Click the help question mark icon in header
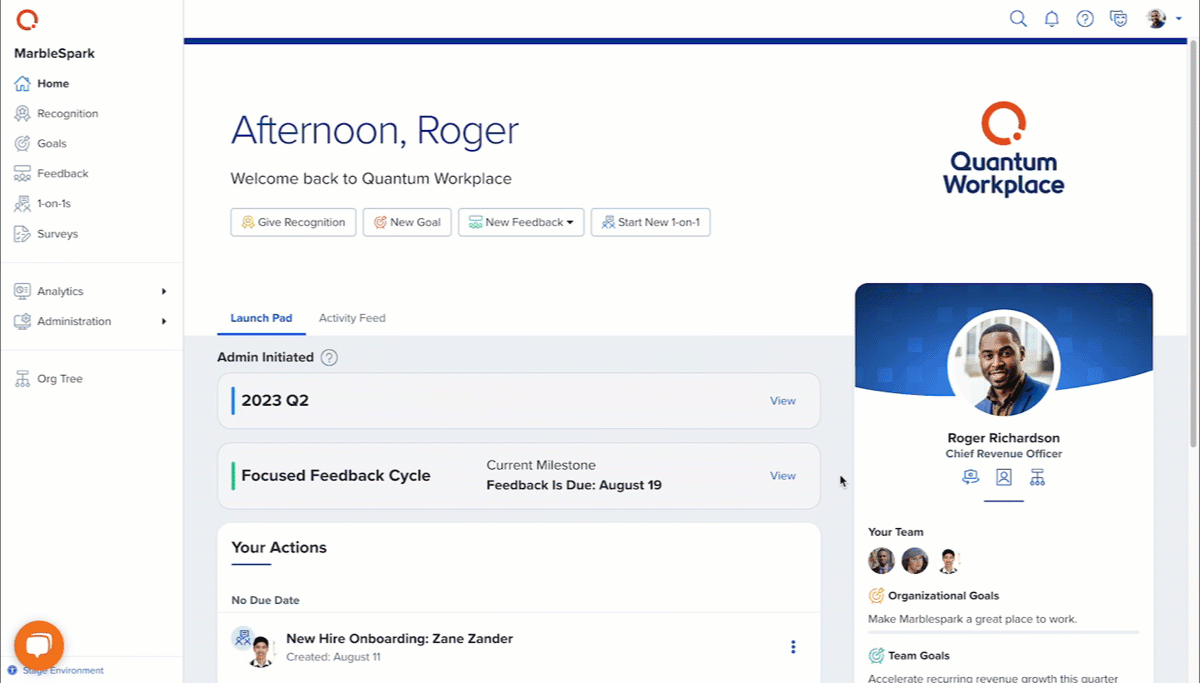The height and width of the screenshot is (683, 1200). [x=1085, y=19]
